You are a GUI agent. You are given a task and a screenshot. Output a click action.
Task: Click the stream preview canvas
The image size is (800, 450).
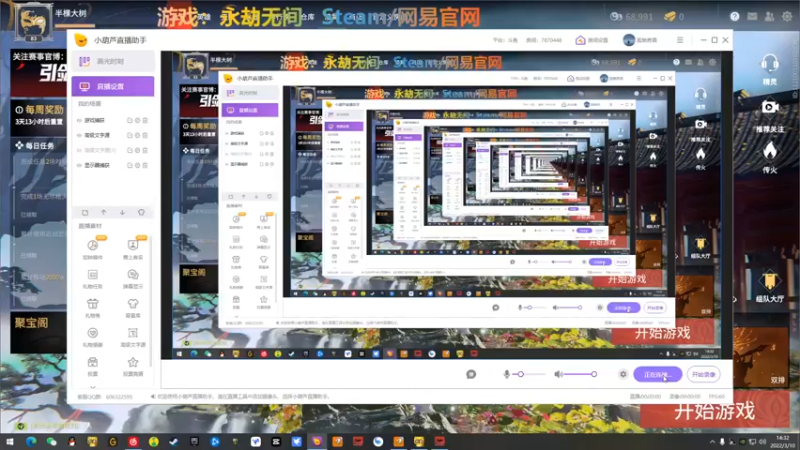coord(446,205)
